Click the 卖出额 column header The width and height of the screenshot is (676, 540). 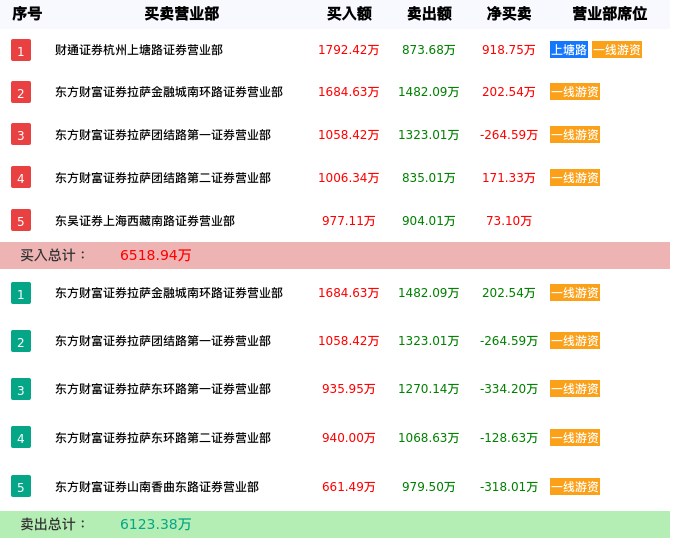(429, 14)
